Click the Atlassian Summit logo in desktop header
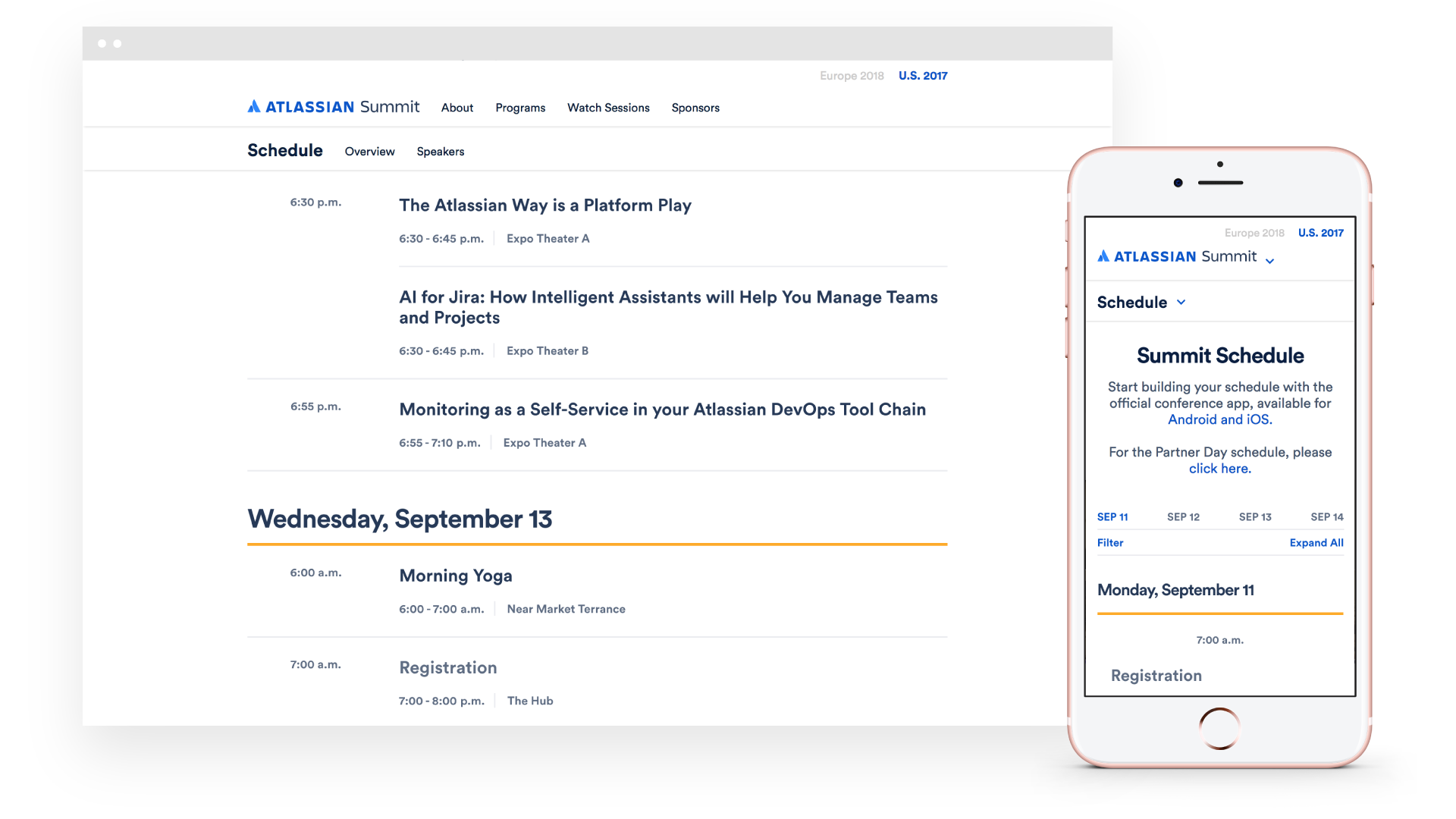Viewport: 1456px width, 819px height. point(333,107)
